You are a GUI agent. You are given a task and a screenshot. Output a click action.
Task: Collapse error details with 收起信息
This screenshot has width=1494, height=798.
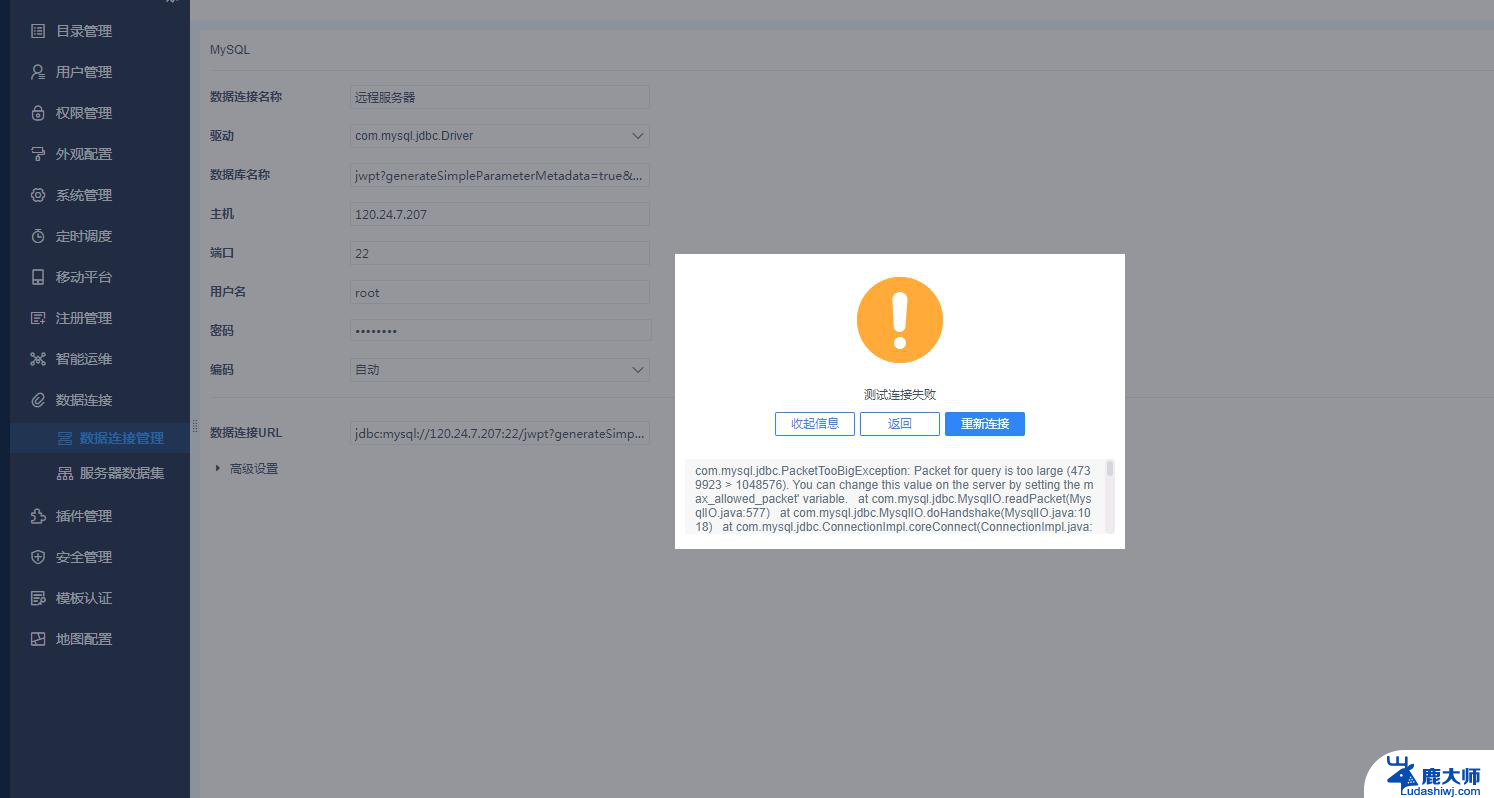pyautogui.click(x=815, y=424)
